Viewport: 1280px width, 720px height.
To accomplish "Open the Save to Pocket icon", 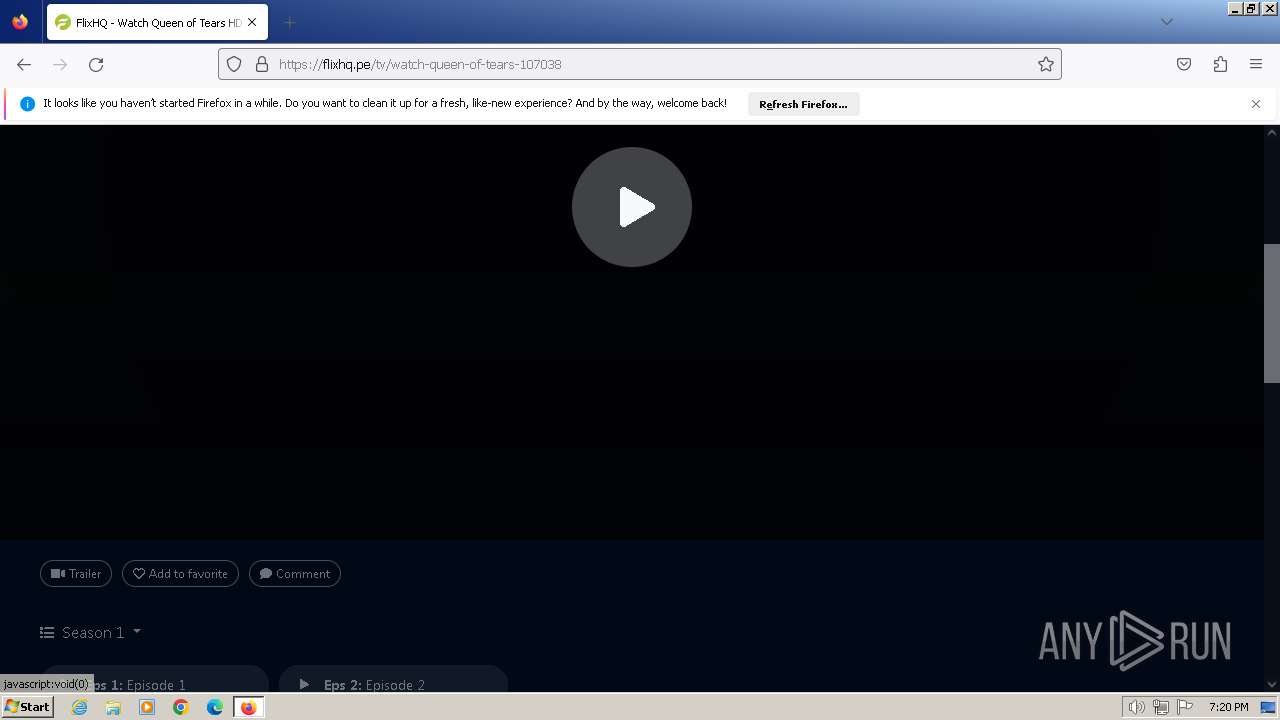I will (1184, 64).
